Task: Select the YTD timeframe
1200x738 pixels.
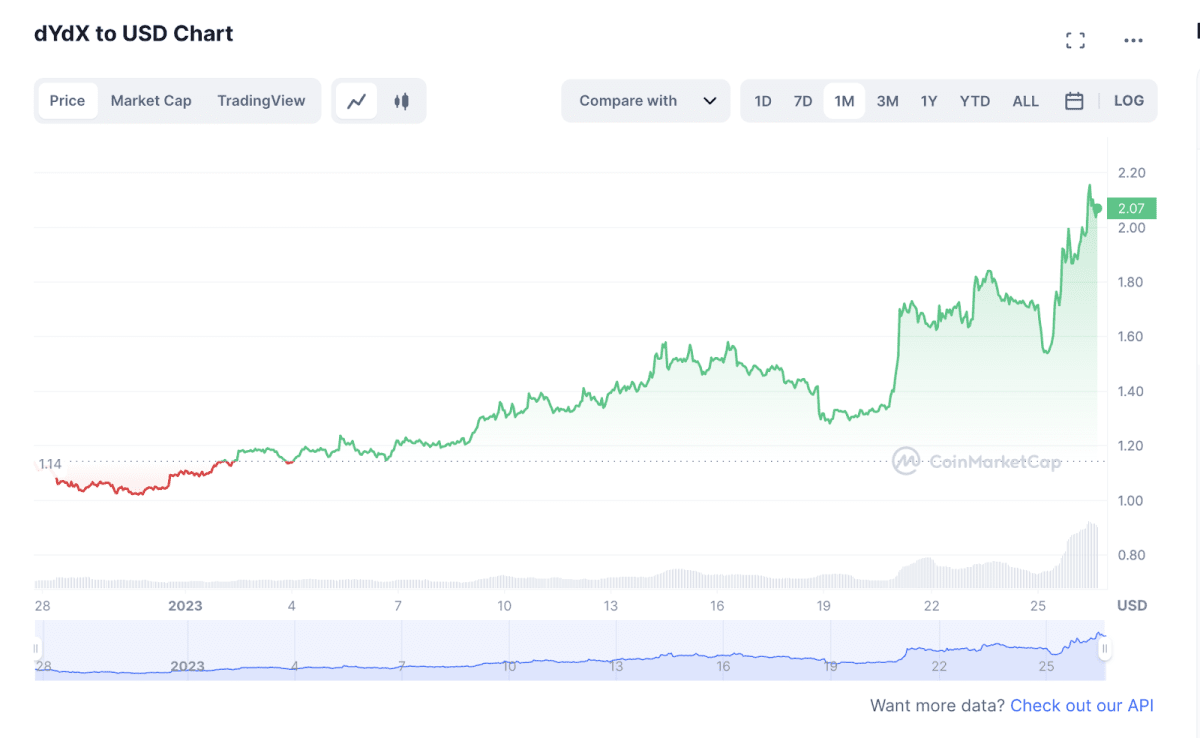Action: pos(974,100)
